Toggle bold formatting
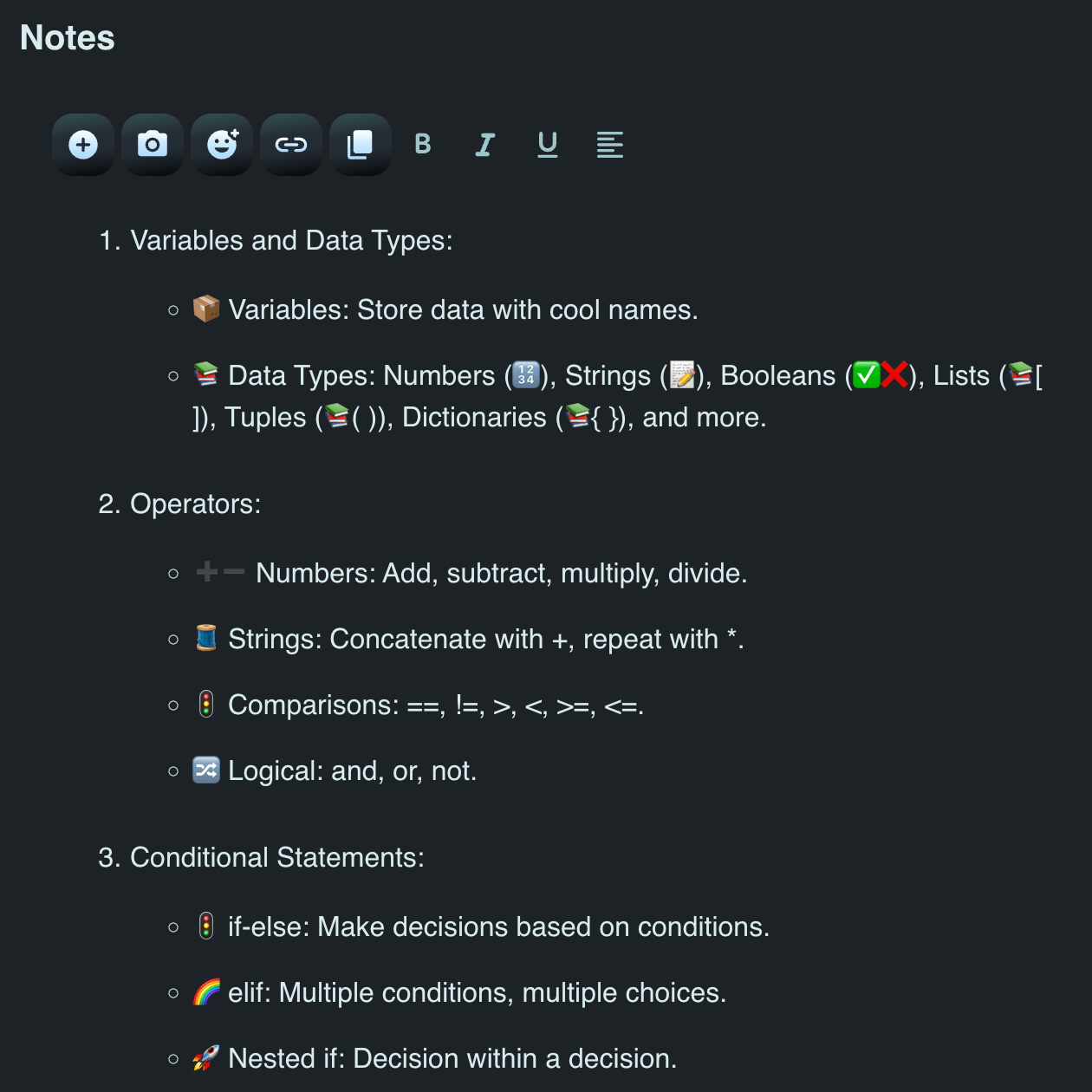The width and height of the screenshot is (1092, 1092). [423, 145]
